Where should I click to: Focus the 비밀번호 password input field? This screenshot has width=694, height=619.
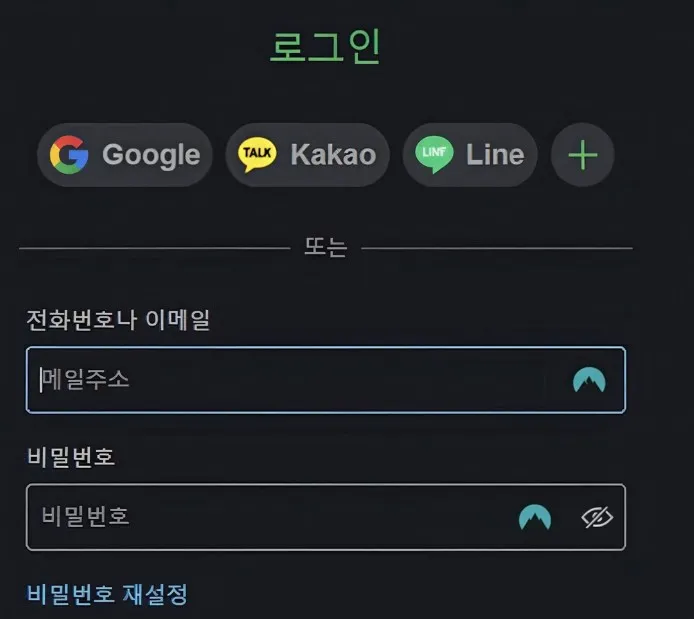270,517
